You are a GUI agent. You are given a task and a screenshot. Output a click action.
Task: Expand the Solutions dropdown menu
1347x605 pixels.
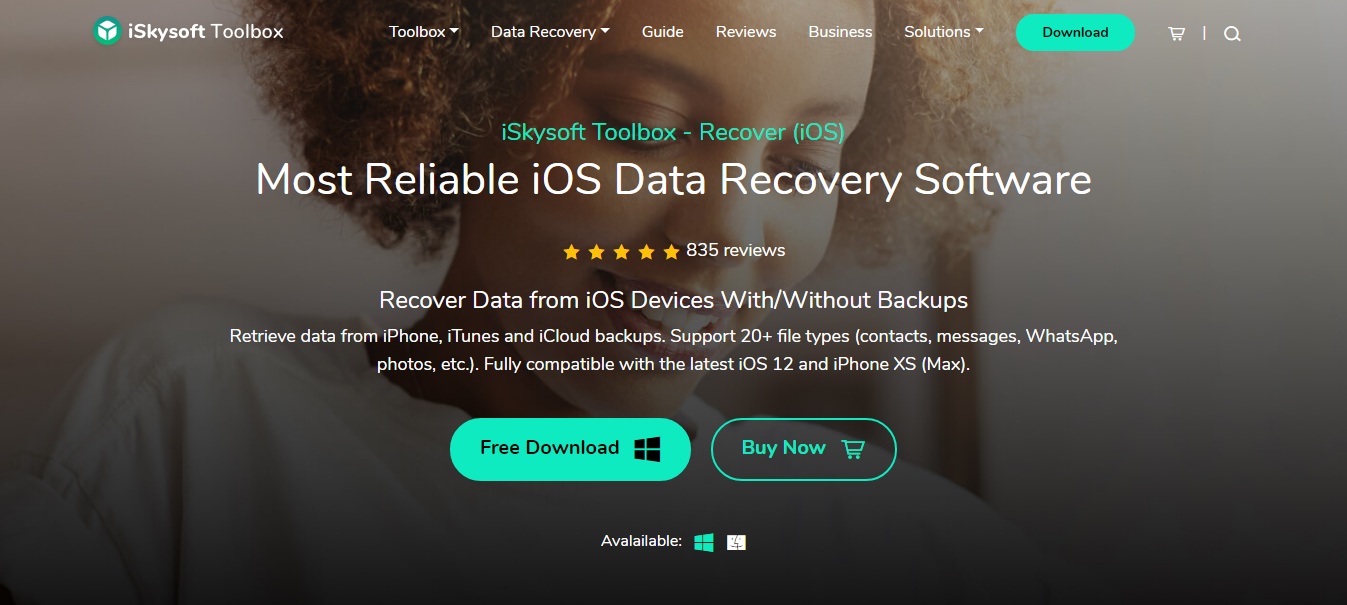[944, 32]
